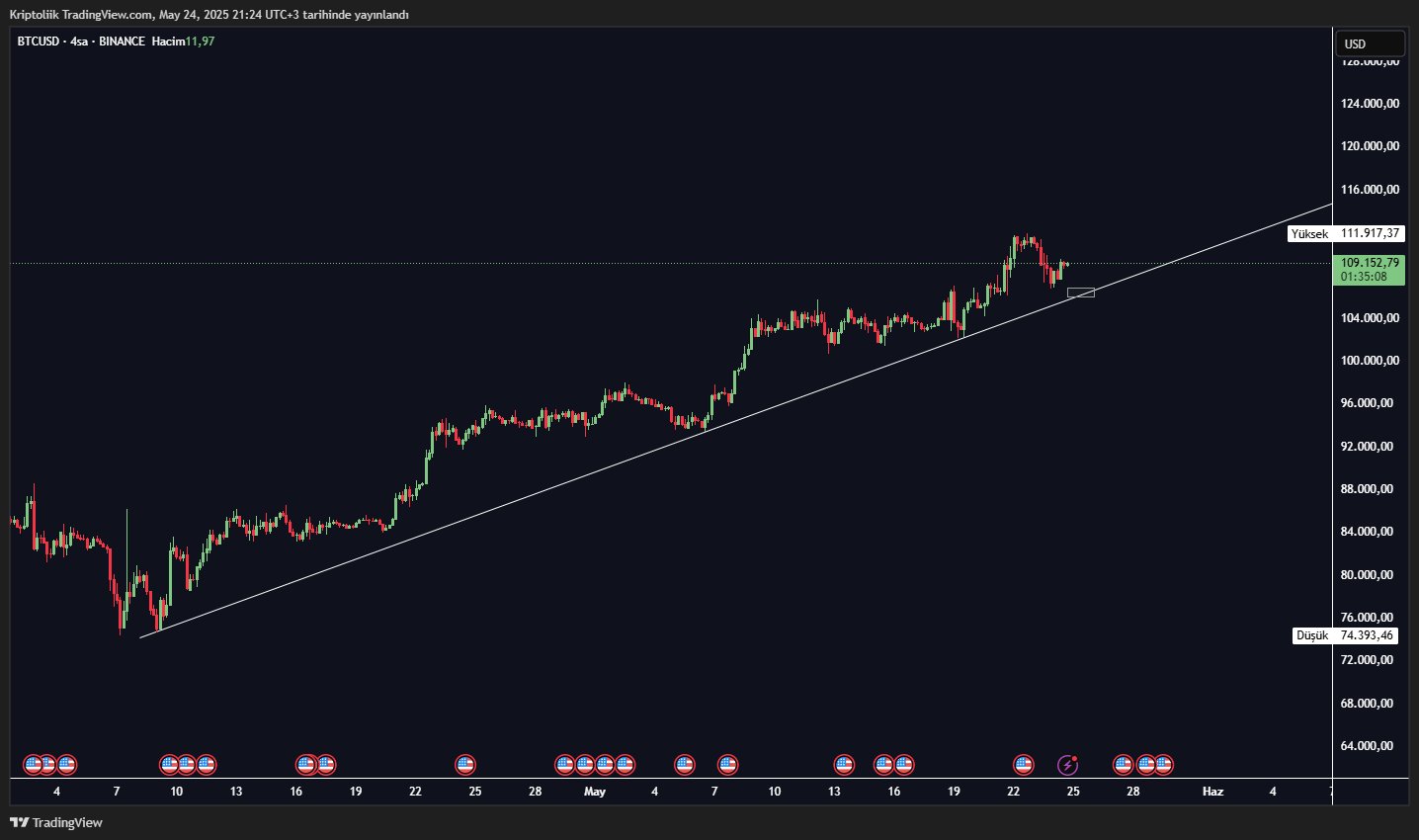This screenshot has width=1419, height=840.
Task: Select the small rectangle drawing on trendline
Action: coord(1081,293)
